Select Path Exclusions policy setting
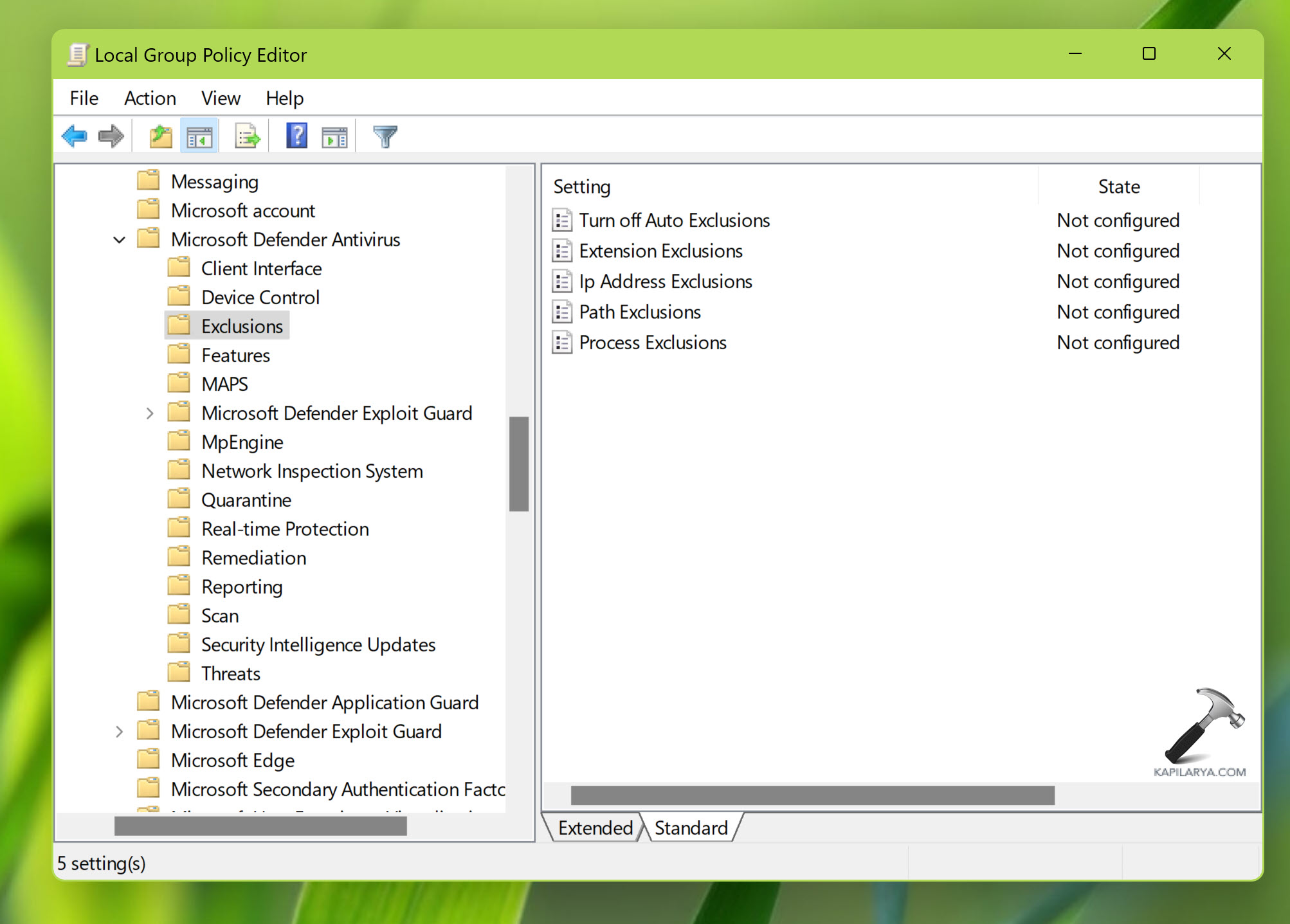 pyautogui.click(x=639, y=313)
